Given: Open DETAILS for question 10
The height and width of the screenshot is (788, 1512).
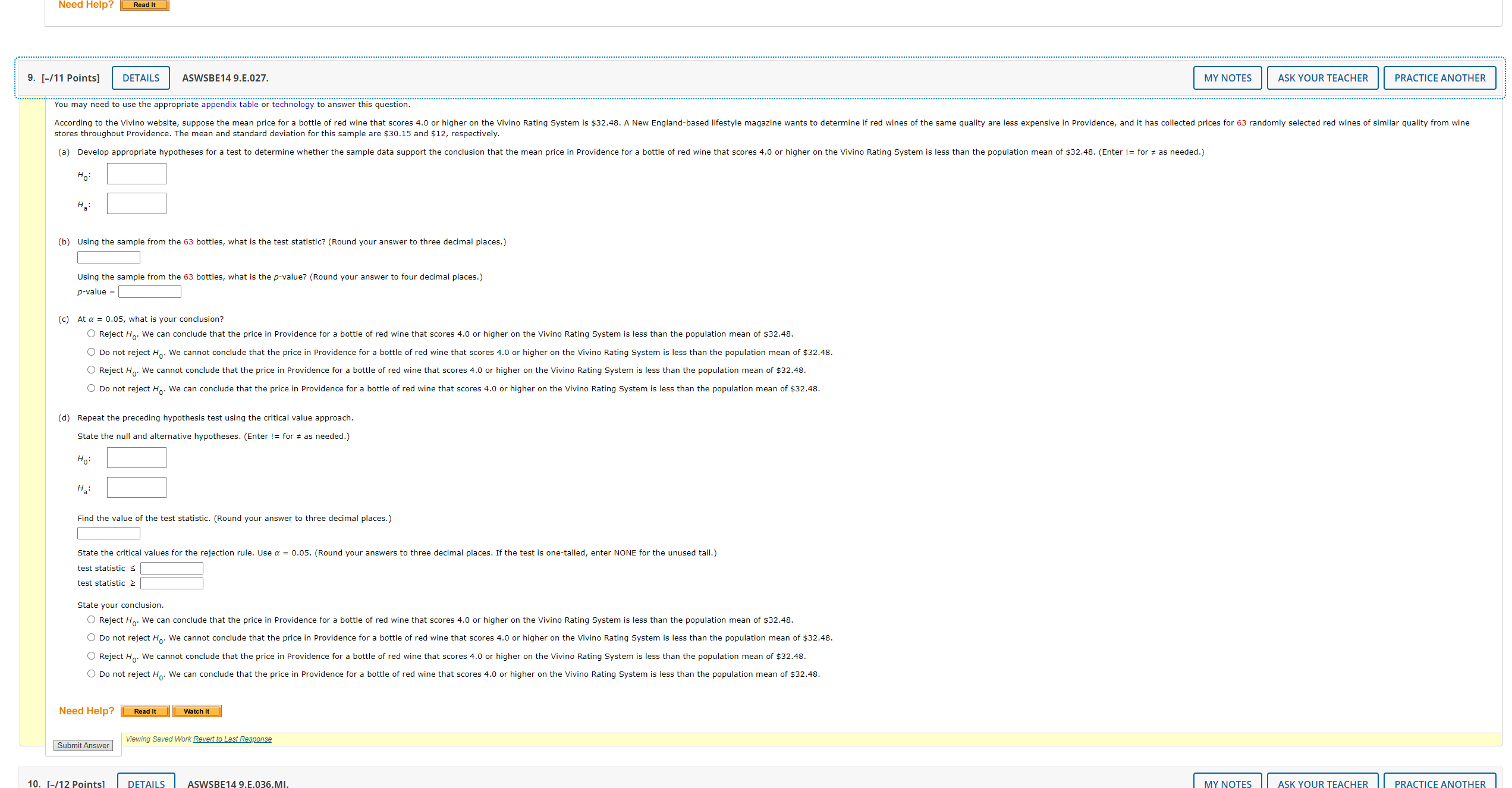Looking at the screenshot, I should click(146, 783).
